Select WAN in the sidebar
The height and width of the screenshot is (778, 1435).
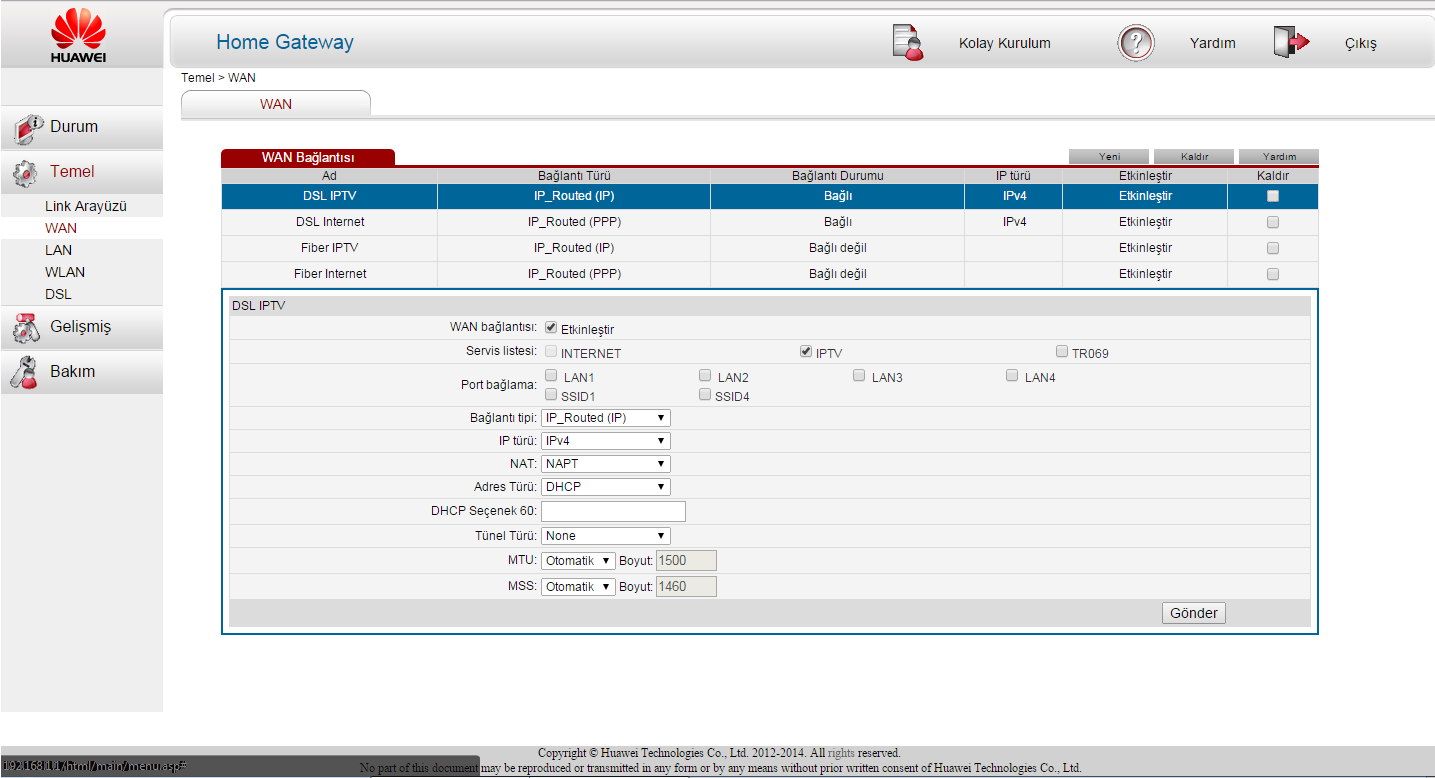click(x=61, y=228)
